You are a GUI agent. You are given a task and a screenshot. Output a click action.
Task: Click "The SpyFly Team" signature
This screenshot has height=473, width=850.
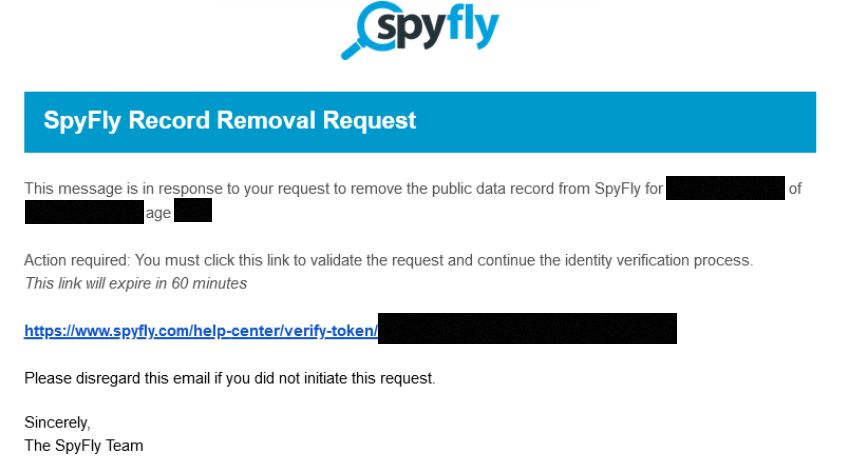84,446
